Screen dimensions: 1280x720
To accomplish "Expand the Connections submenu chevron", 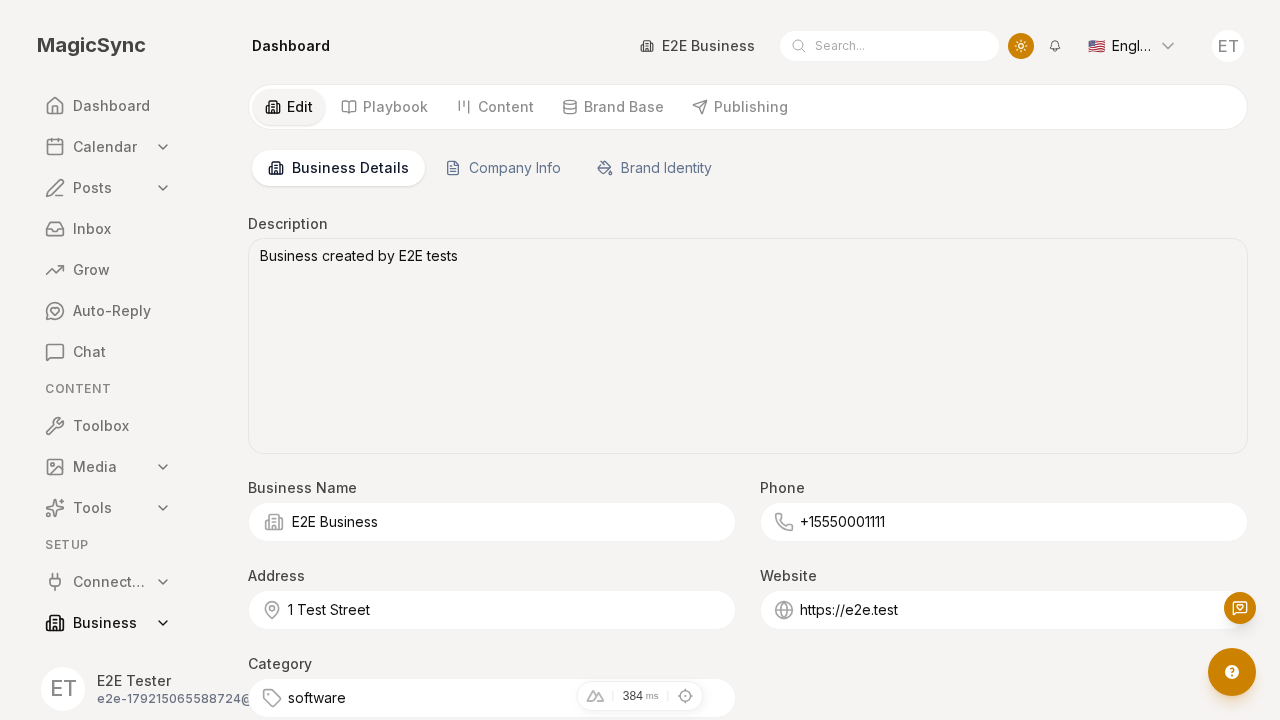I will [163, 582].
